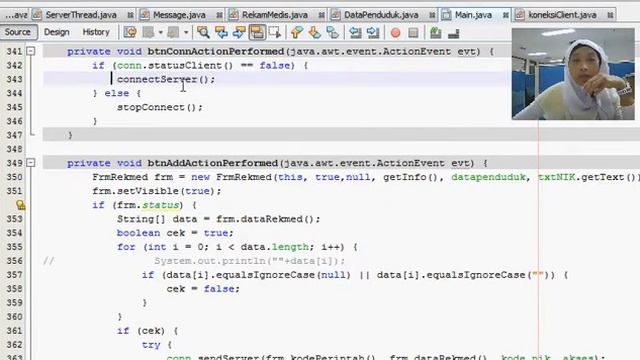Open the DataPenduduk.java tab
The image size is (640, 360).
tap(381, 15)
